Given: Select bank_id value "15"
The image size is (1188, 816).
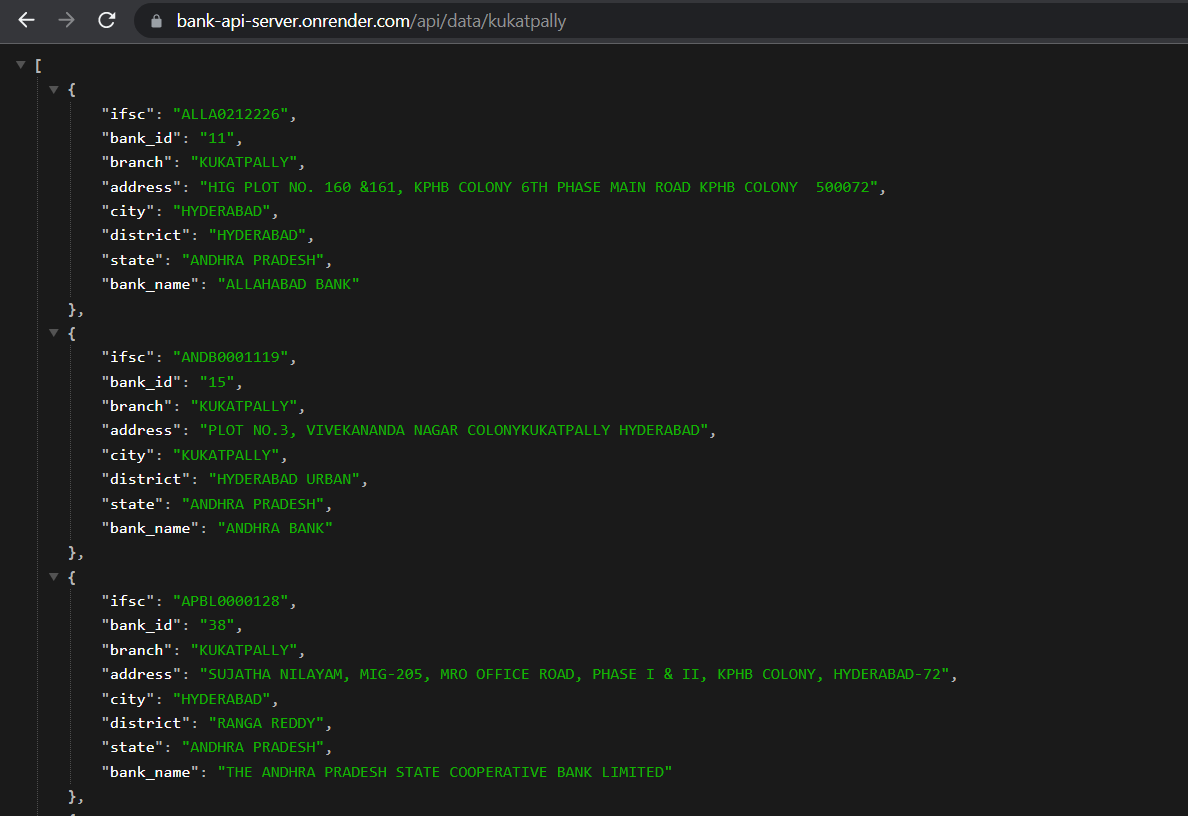Looking at the screenshot, I should [217, 382].
